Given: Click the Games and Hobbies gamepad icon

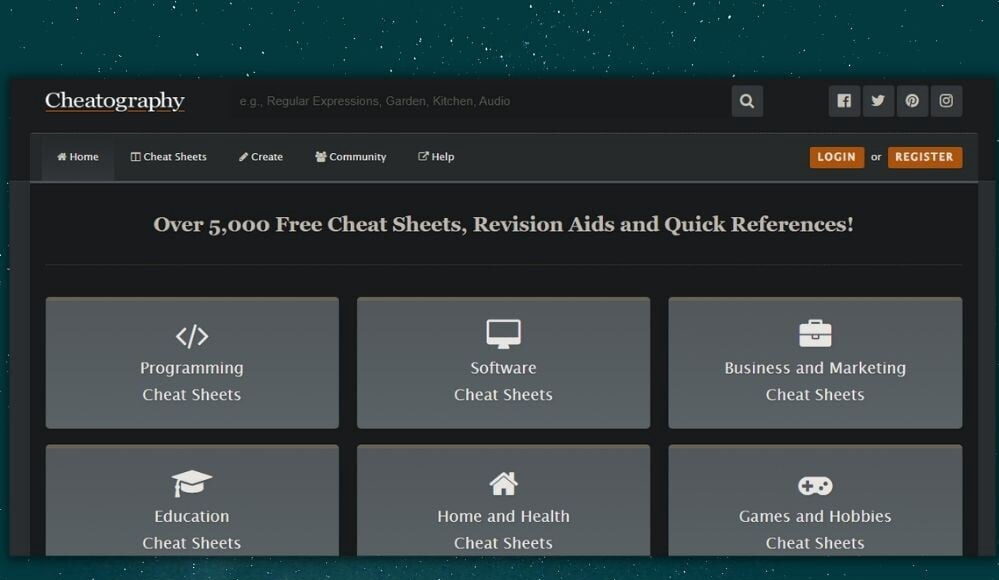Looking at the screenshot, I should (x=815, y=485).
